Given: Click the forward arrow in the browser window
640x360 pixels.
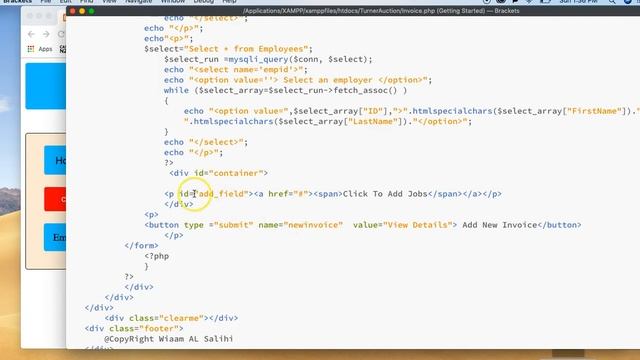Looking at the screenshot, I should [x=46, y=34].
